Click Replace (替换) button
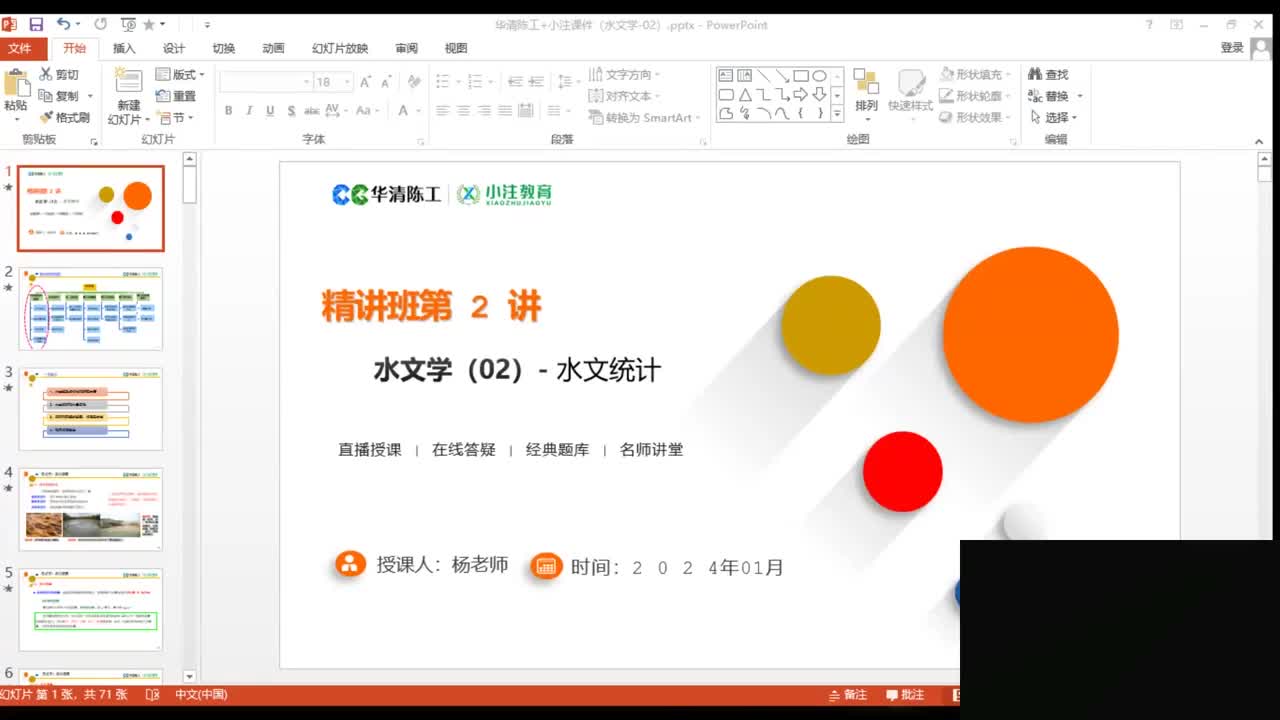This screenshot has height=720, width=1280. click(1053, 96)
